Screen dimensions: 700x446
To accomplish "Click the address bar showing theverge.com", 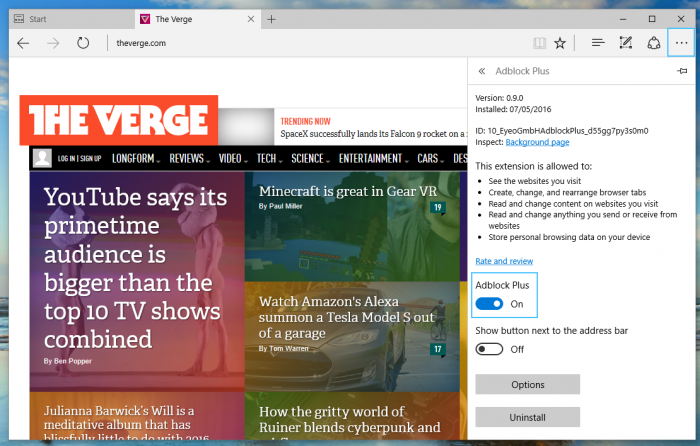I will 300,43.
